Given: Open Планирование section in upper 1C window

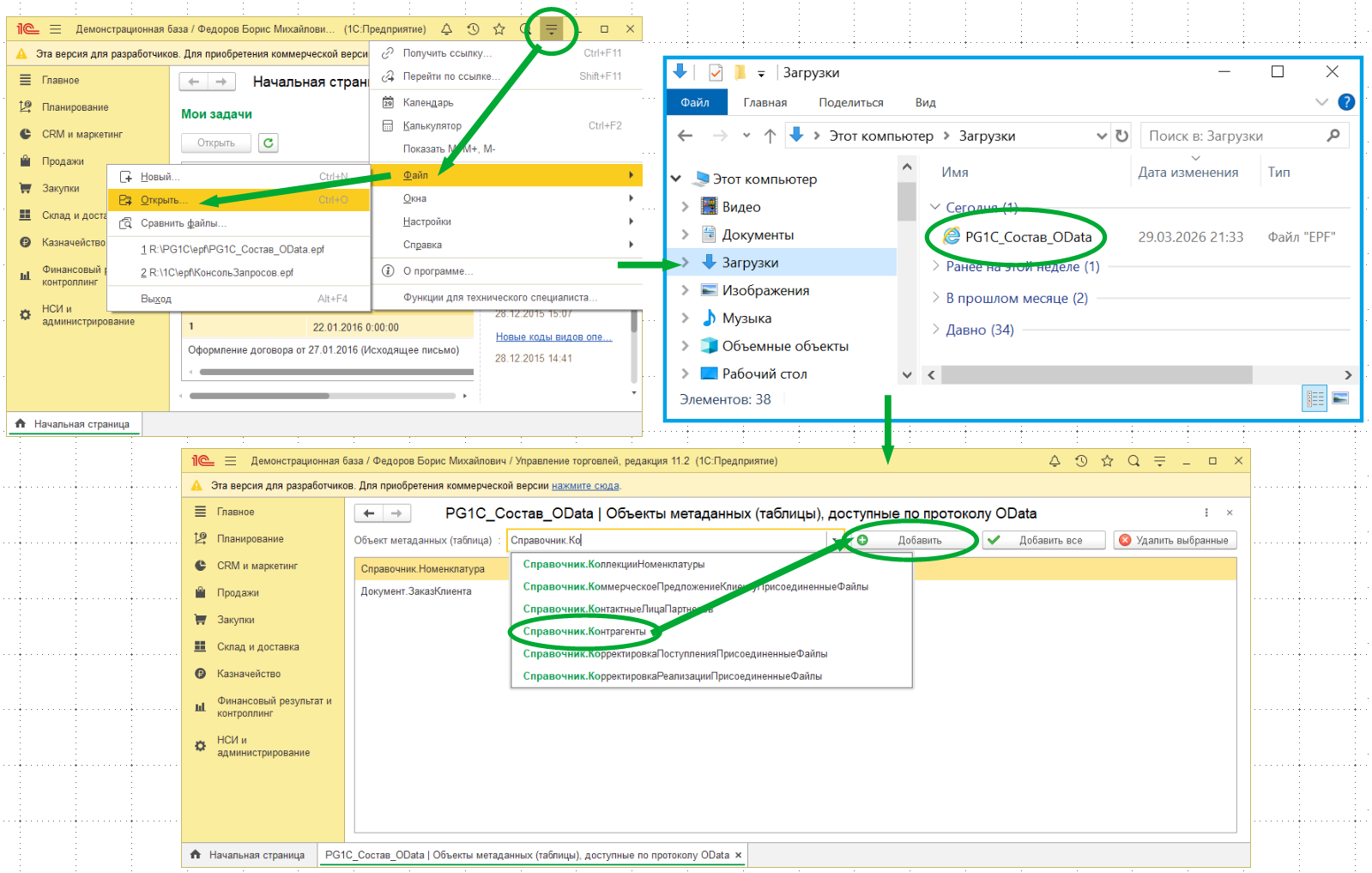Looking at the screenshot, I should coord(76,107).
